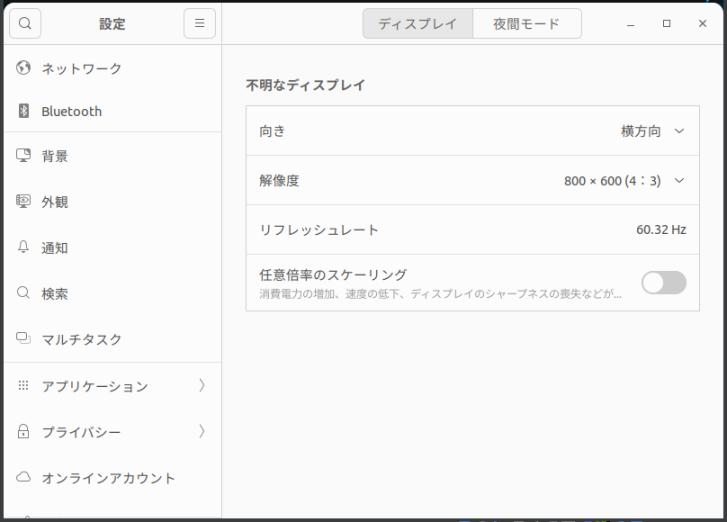Click the リフレッシュレート row label
The height and width of the screenshot is (522, 727).
319,230
